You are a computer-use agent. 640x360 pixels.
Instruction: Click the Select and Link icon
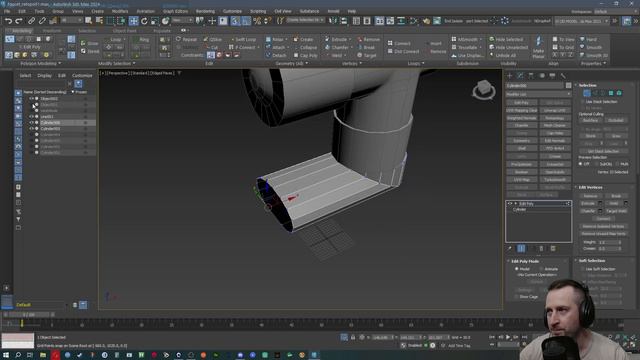click(31, 21)
